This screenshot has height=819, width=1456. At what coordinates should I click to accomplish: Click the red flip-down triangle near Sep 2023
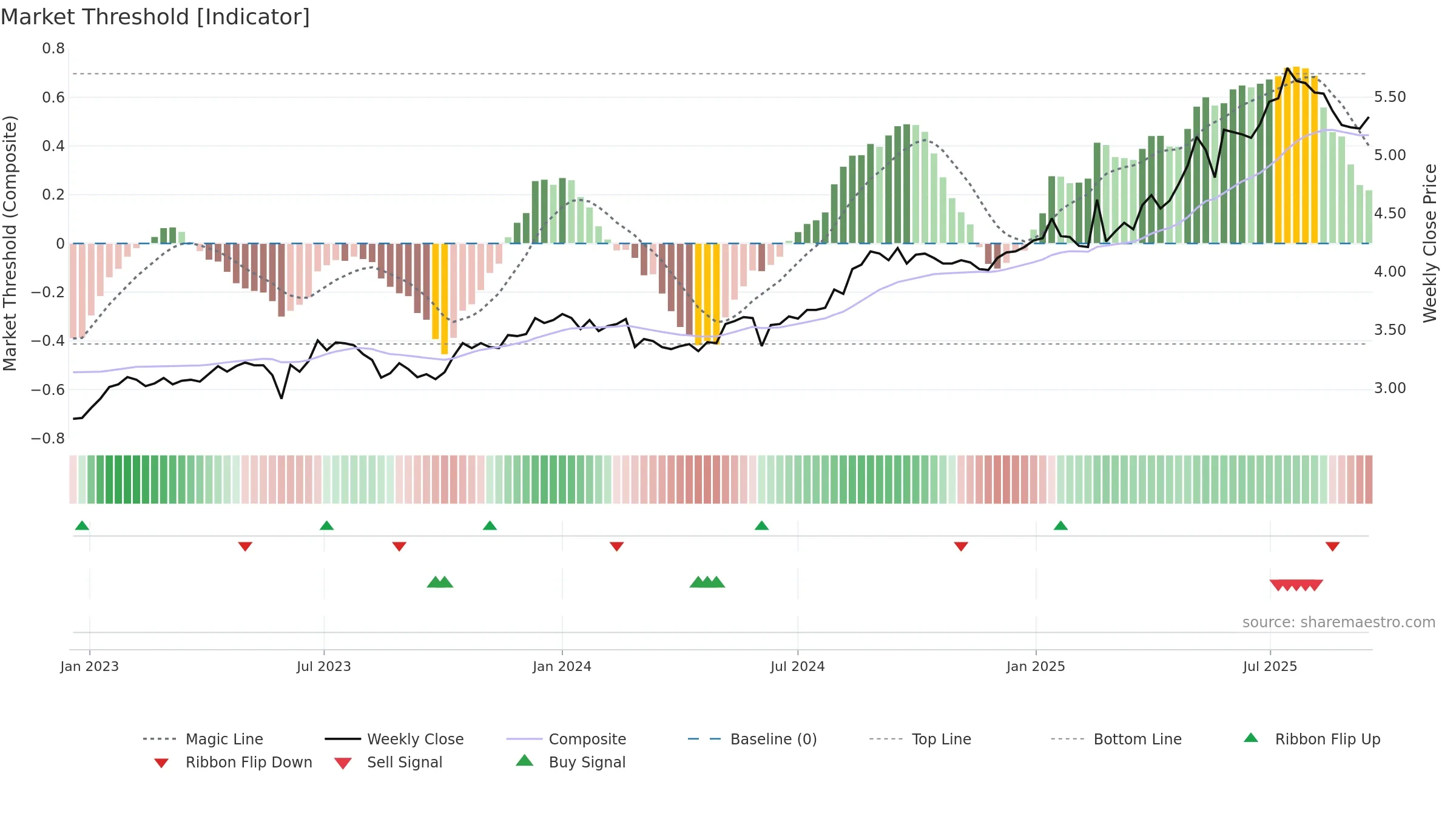pyautogui.click(x=399, y=547)
